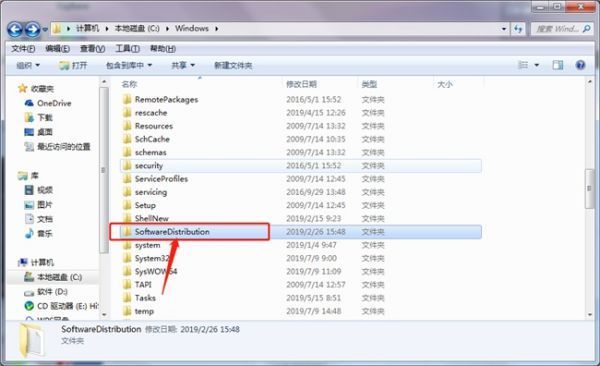This screenshot has width=600, height=366.
Task: Select the security folder icon
Action: pyautogui.click(x=127, y=165)
